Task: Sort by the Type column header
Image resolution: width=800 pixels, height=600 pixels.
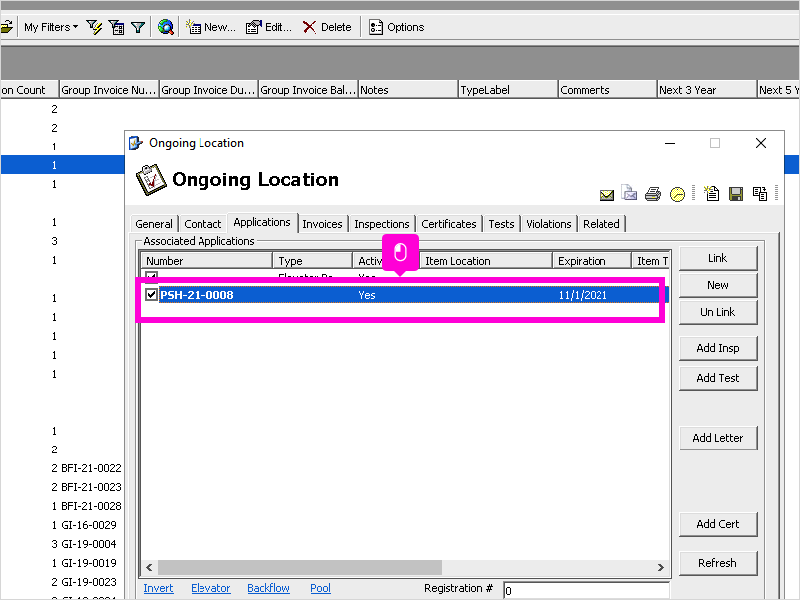Action: [313, 261]
